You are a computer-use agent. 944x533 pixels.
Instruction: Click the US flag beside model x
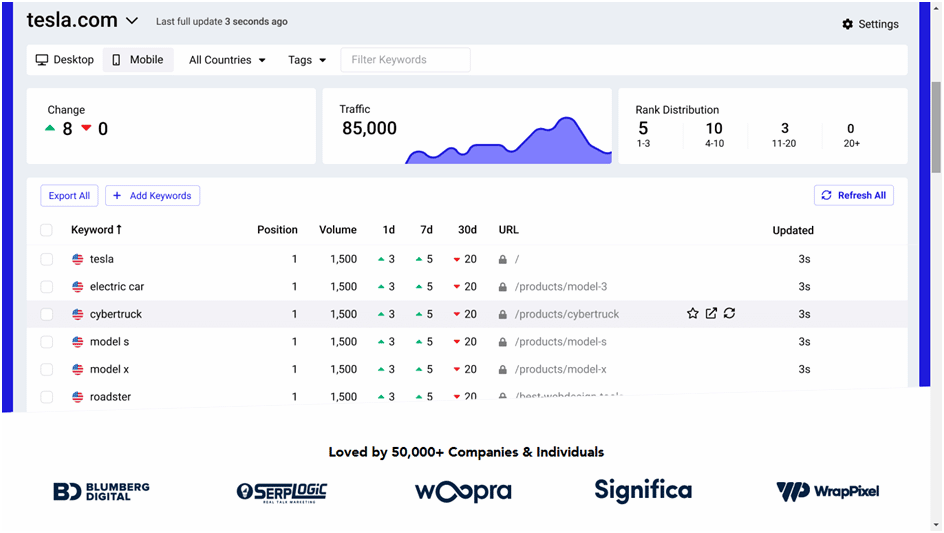(x=78, y=370)
